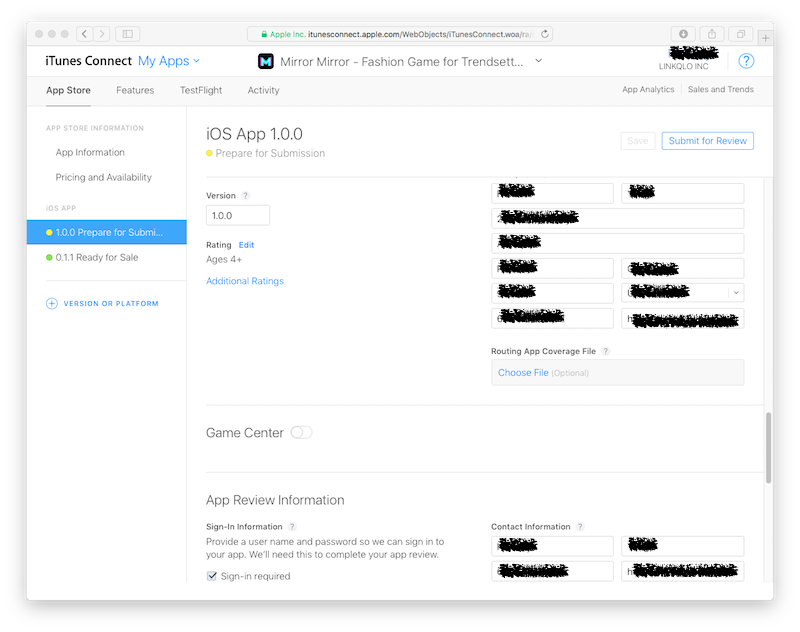Click the Mirror Mirror app icon
800x632 pixels.
point(266,61)
